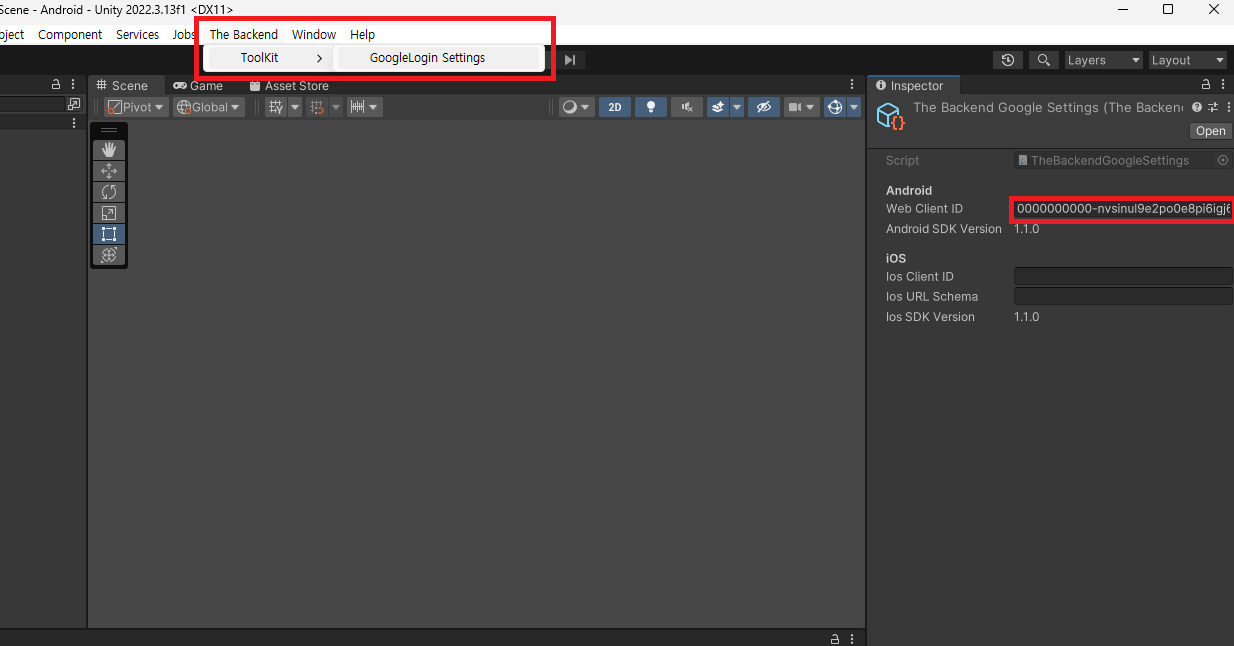1234x646 pixels.
Task: Click the Ios URL Schema field
Action: [x=1123, y=296]
